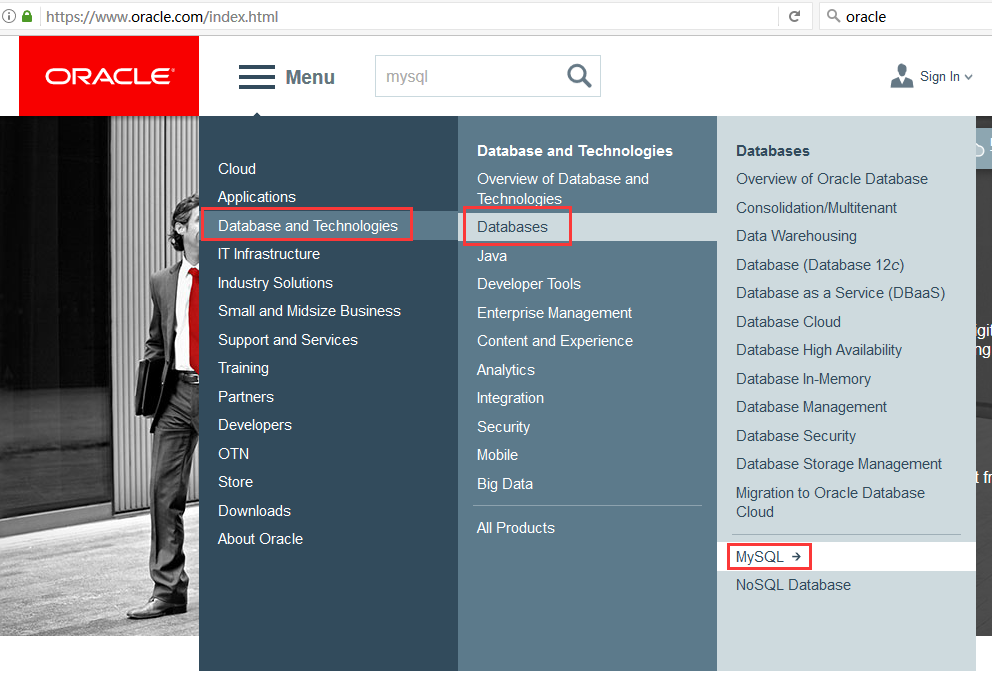The height and width of the screenshot is (677, 992).
Task: Select Training in the menu
Action: click(x=244, y=368)
